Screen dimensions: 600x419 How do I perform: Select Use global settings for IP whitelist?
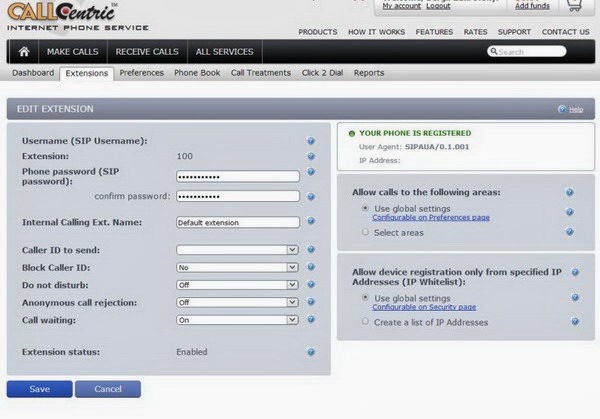(365, 298)
